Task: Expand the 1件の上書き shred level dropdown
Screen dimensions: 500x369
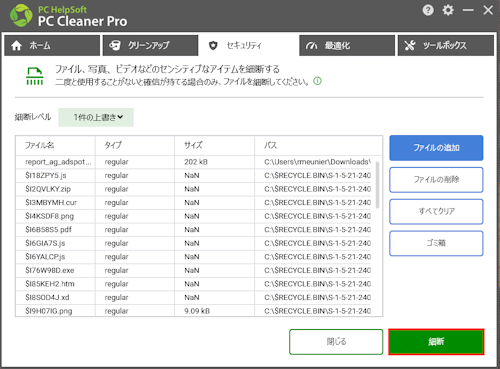Action: (x=96, y=117)
